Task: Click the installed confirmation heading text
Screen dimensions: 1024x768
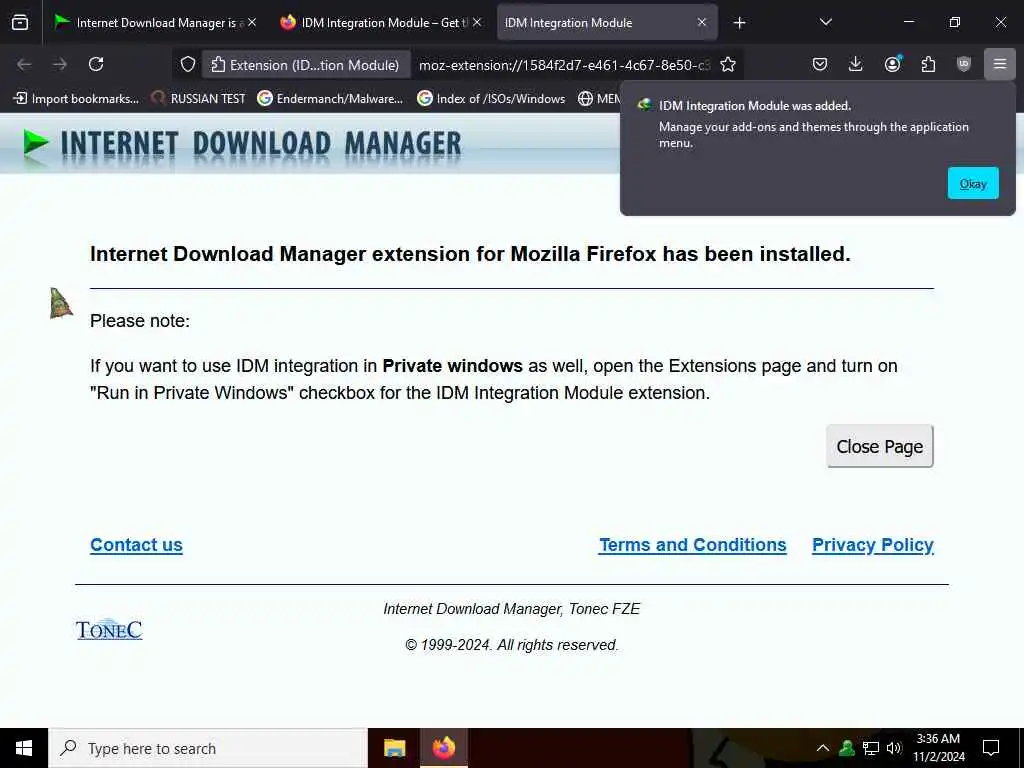Action: [x=470, y=253]
